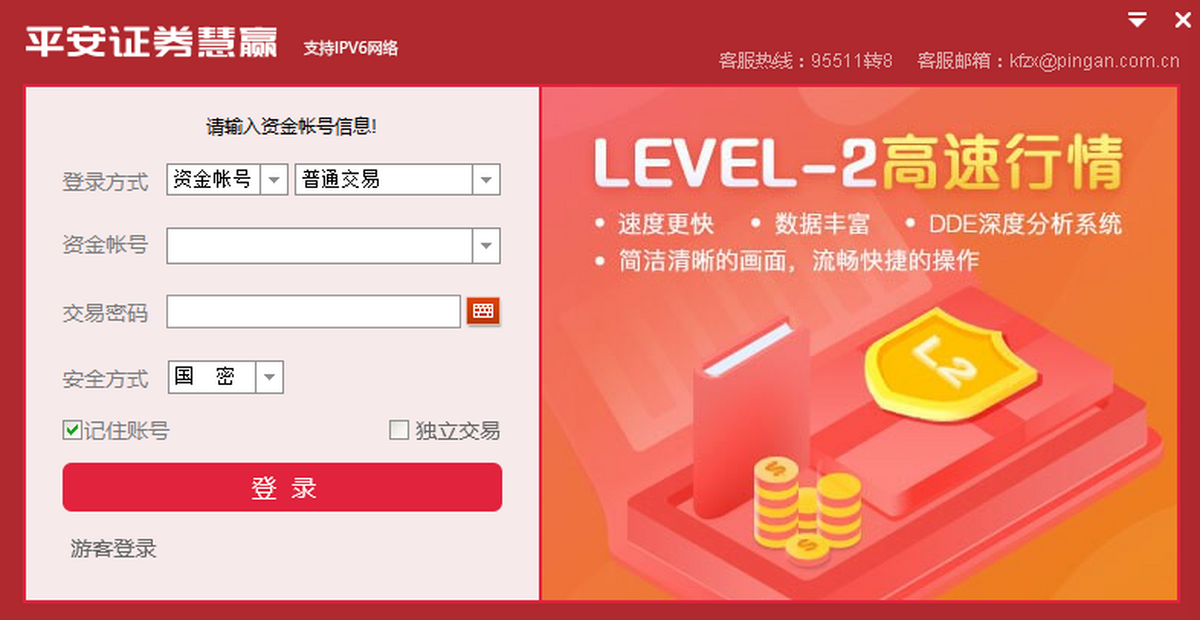Image resolution: width=1200 pixels, height=620 pixels.
Task: Expand the 资金帐号 login method dropdown
Action: (x=274, y=180)
